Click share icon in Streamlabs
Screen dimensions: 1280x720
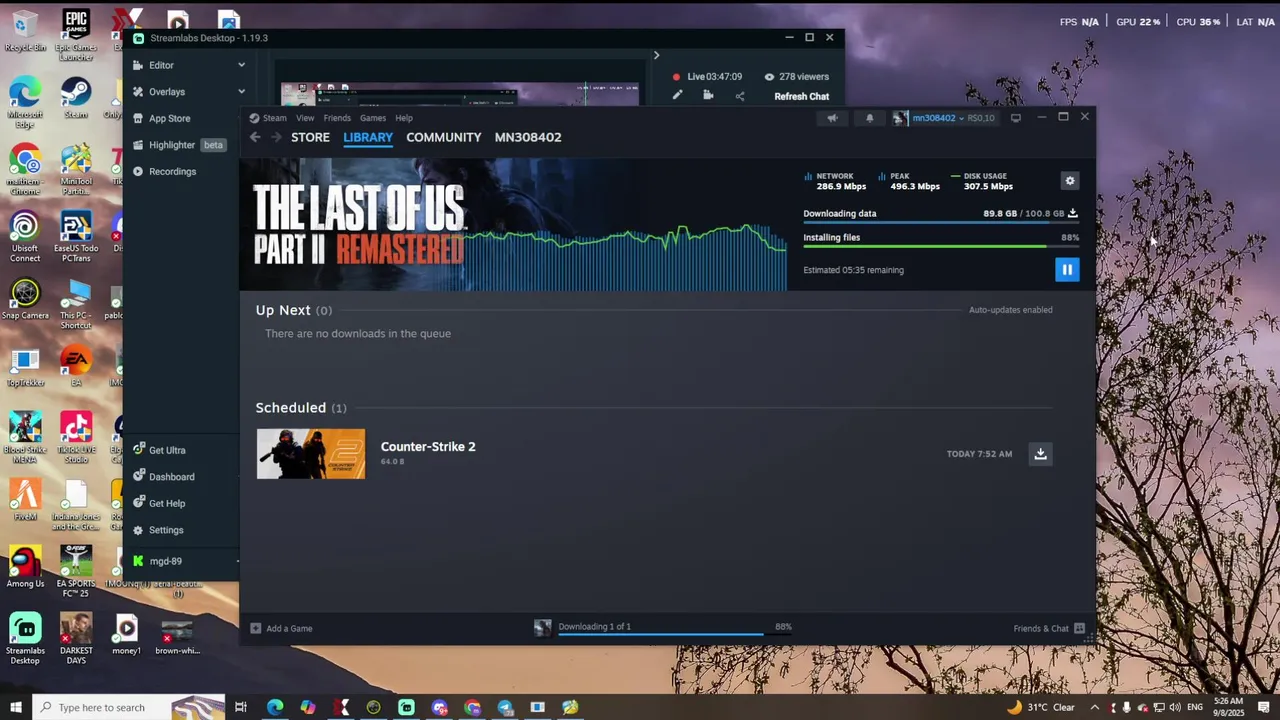740,96
